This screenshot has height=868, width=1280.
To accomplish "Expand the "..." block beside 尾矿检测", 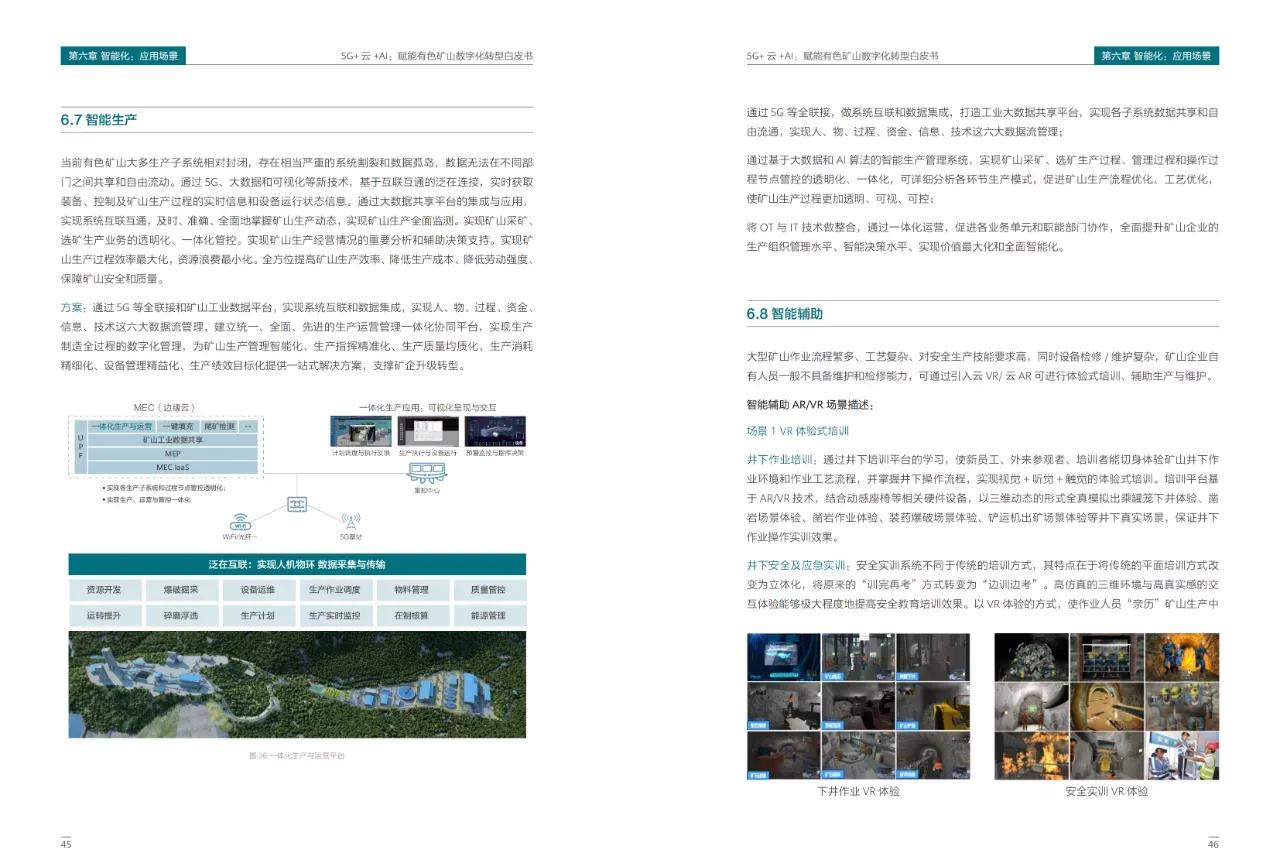I will [248, 426].
